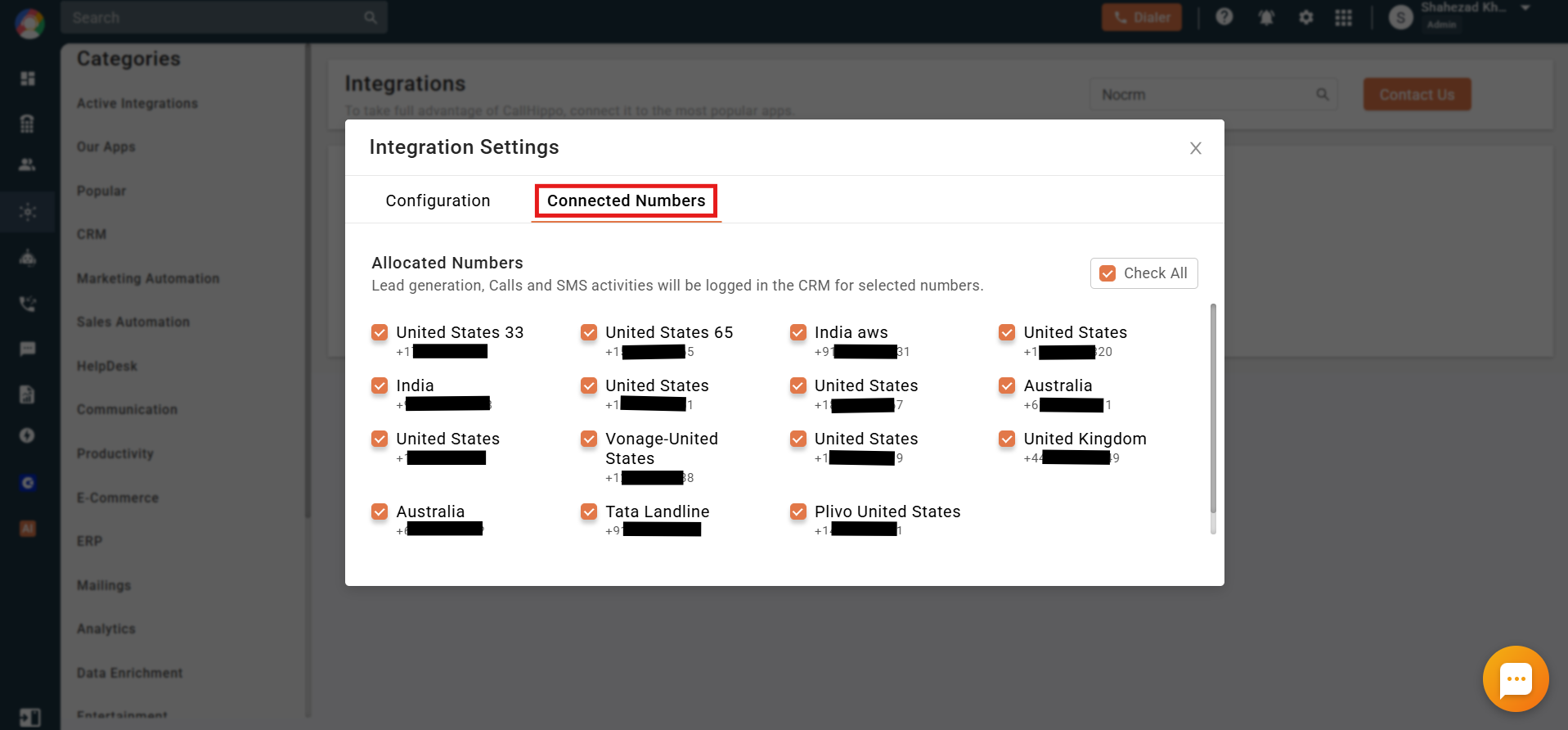Uncheck the Vonage-United States number
The width and height of the screenshot is (1568, 730).
click(589, 439)
